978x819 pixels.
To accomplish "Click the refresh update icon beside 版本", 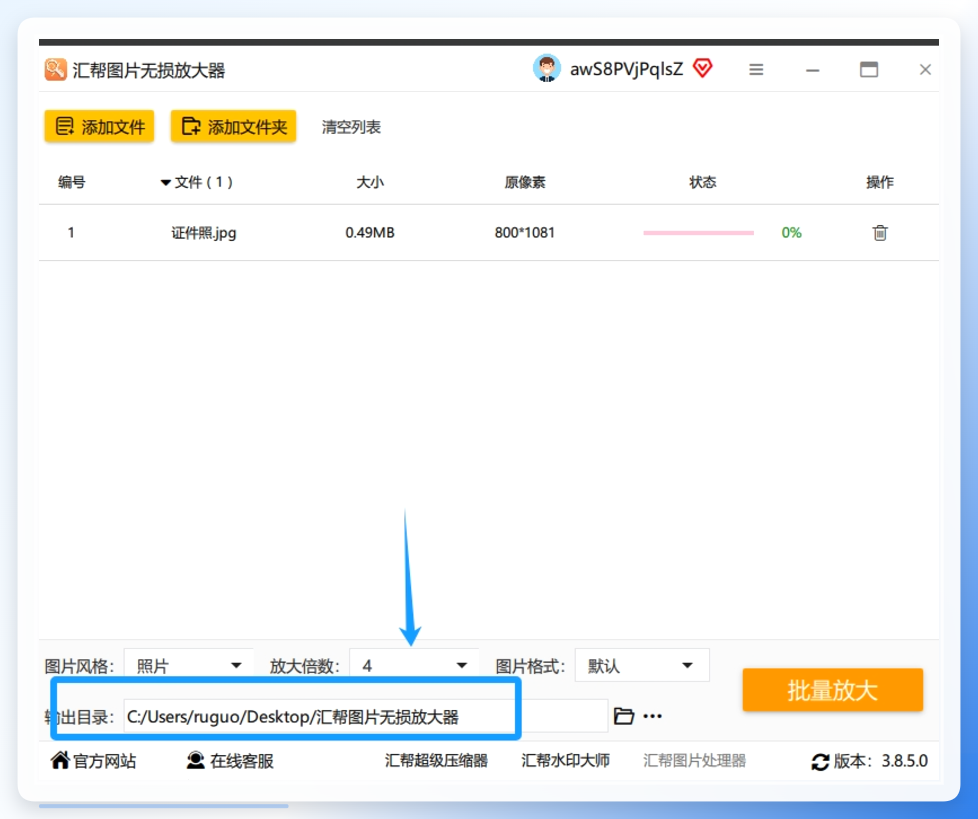I will coord(820,762).
